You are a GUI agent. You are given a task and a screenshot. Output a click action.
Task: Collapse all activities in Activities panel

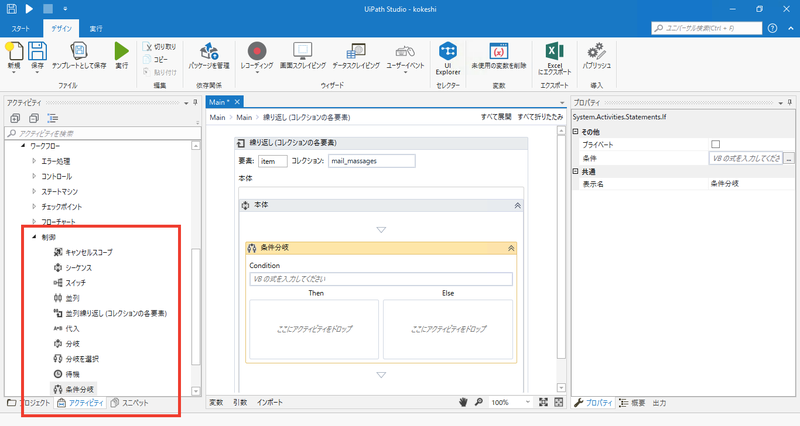click(x=34, y=118)
